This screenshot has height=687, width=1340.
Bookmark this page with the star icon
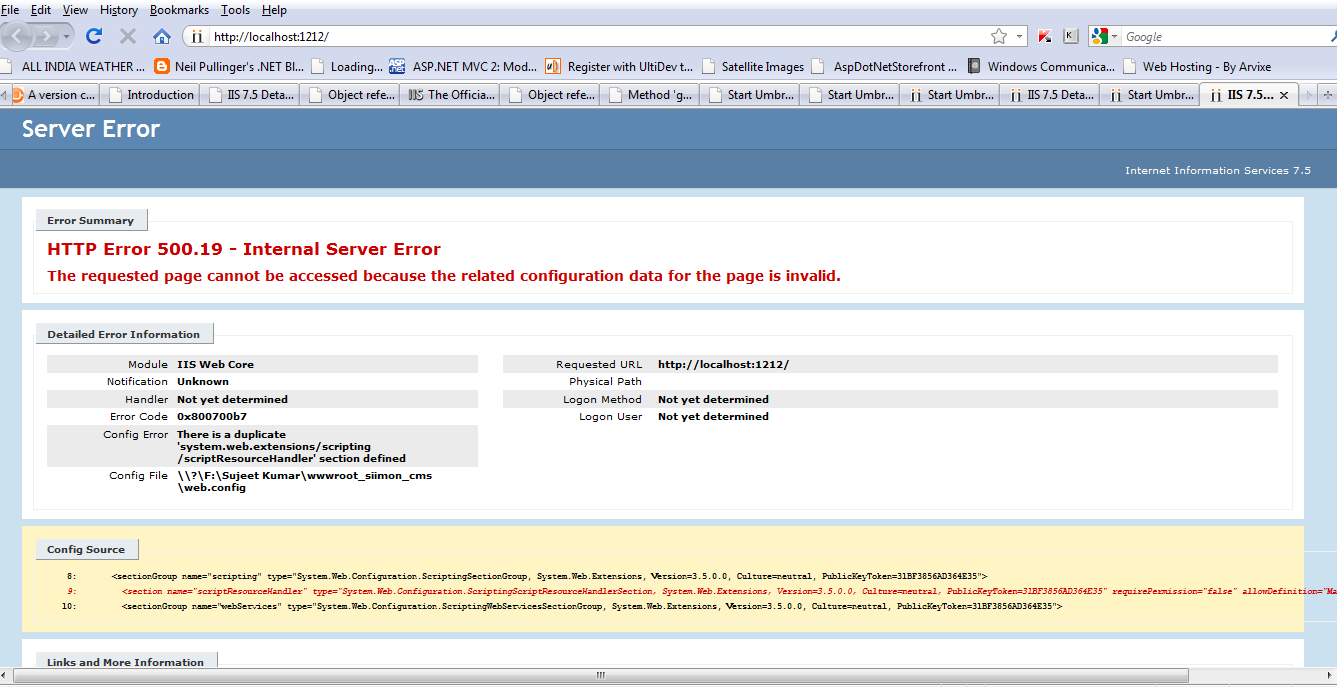coord(999,36)
